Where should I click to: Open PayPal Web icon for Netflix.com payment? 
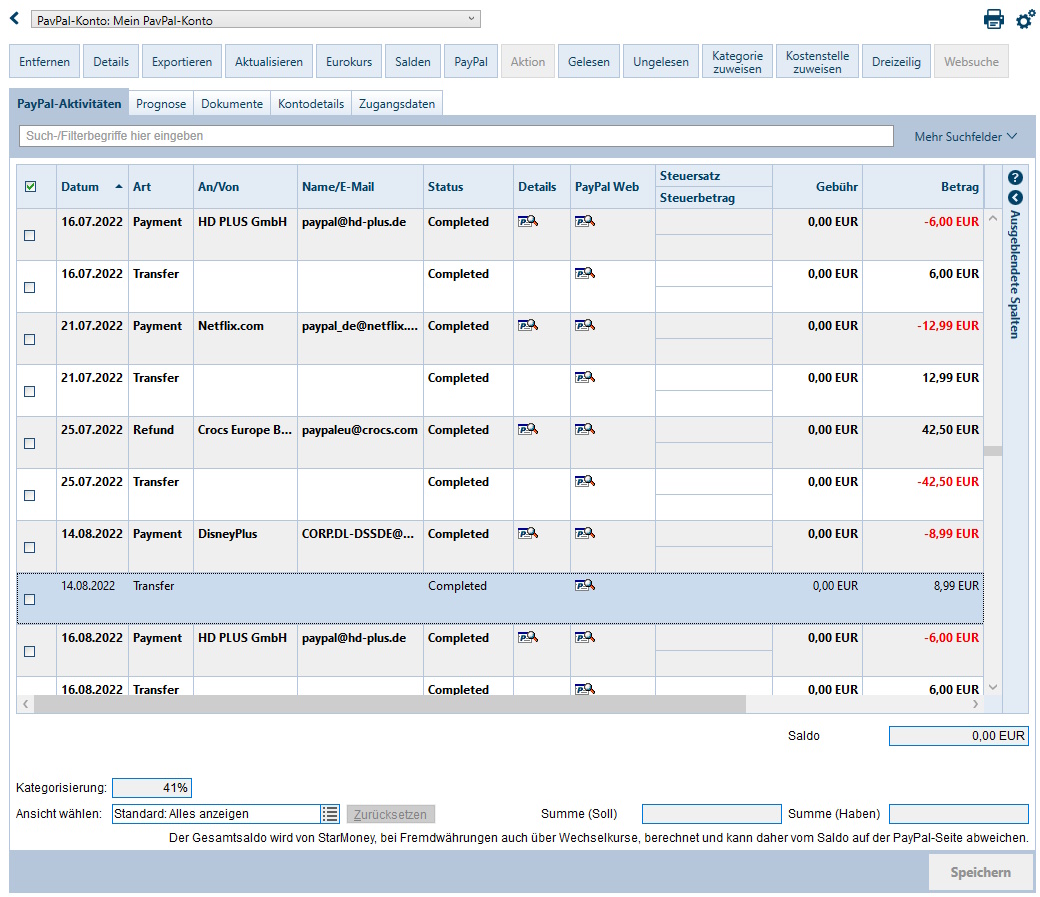click(x=585, y=325)
